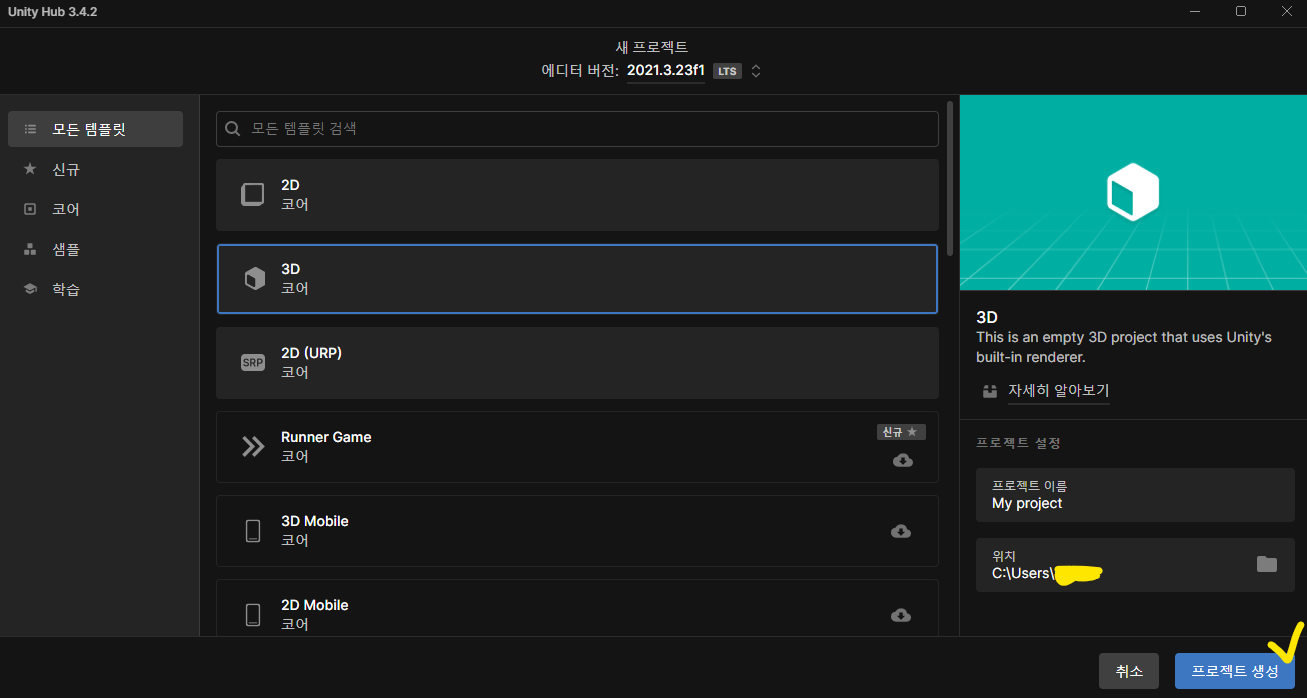Click the 2D template square icon
Viewport: 1307px width, 698px height.
(253, 194)
